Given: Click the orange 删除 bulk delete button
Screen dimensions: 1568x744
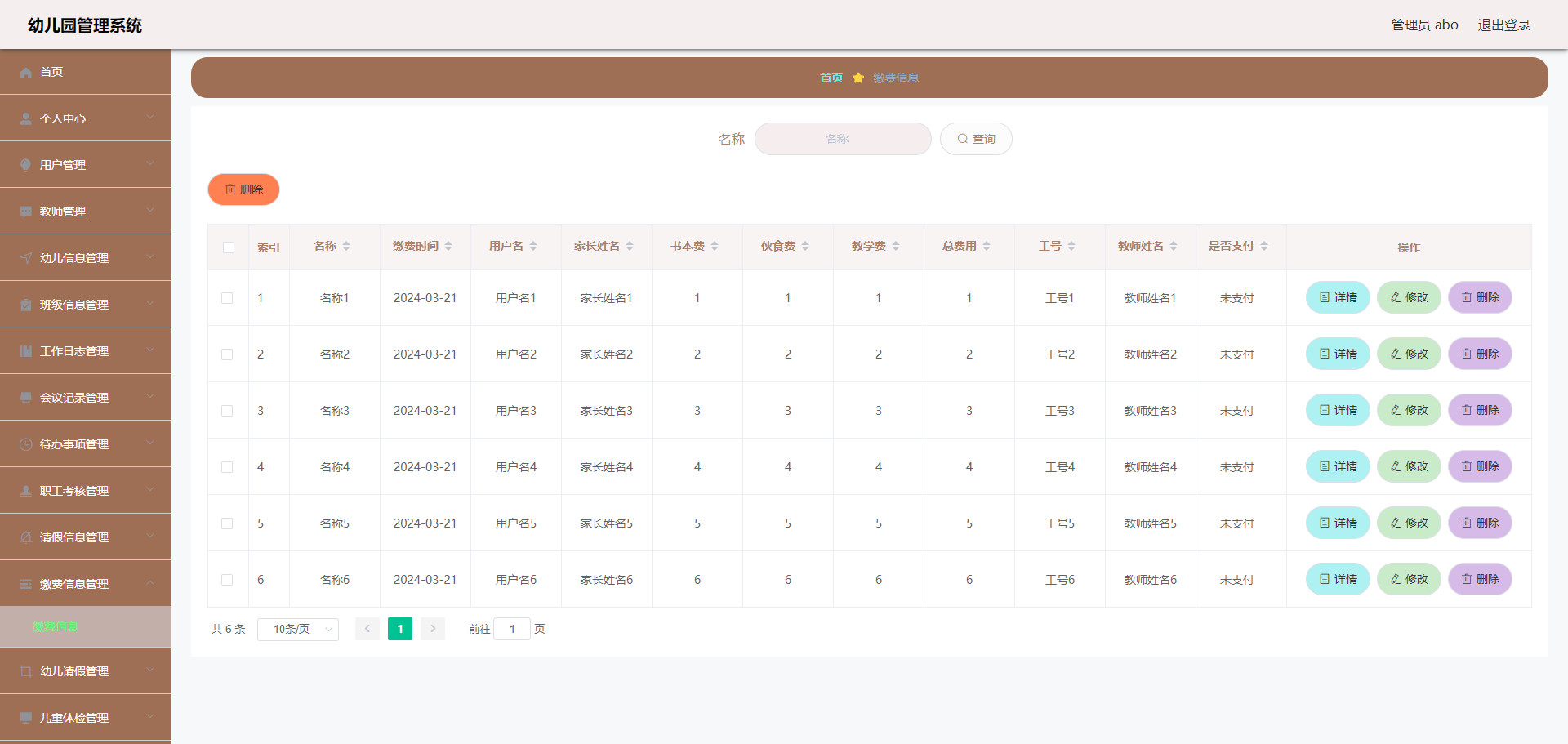Looking at the screenshot, I should 243,189.
